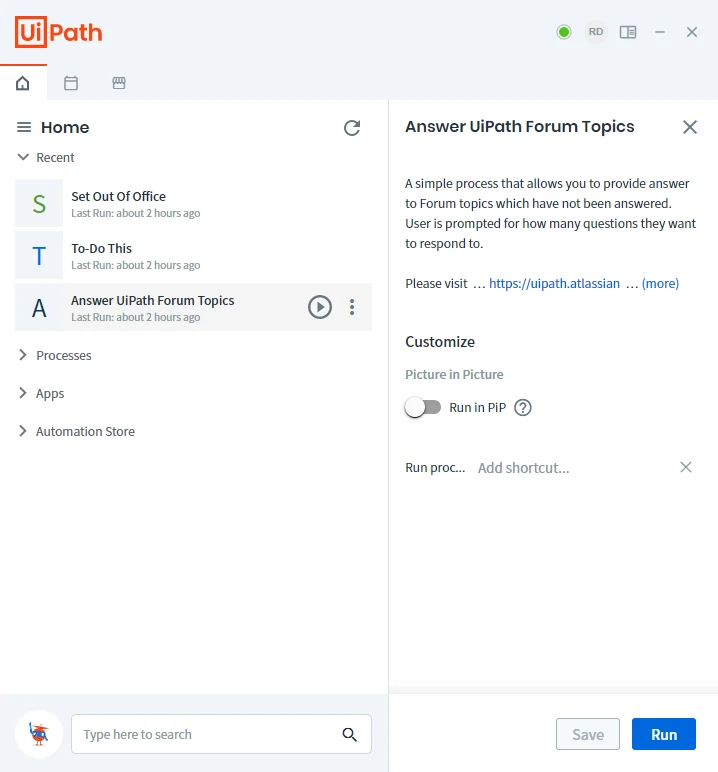Viewport: 718px width, 772px height.
Task: Switch to the marketplace store tab
Action: pyautogui.click(x=119, y=83)
